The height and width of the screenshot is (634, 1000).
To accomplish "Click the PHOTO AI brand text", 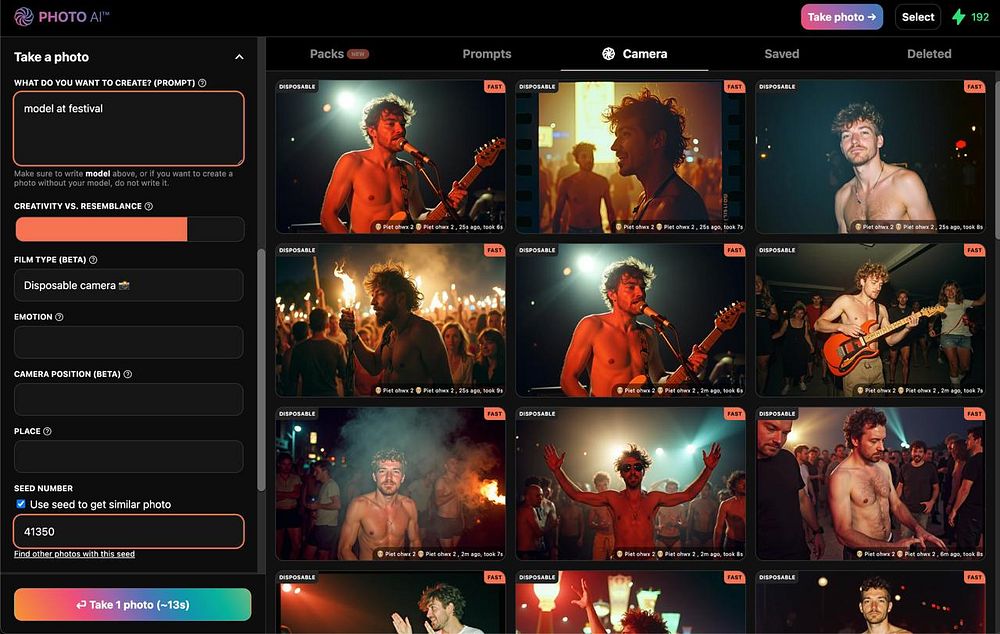I will 74,17.
